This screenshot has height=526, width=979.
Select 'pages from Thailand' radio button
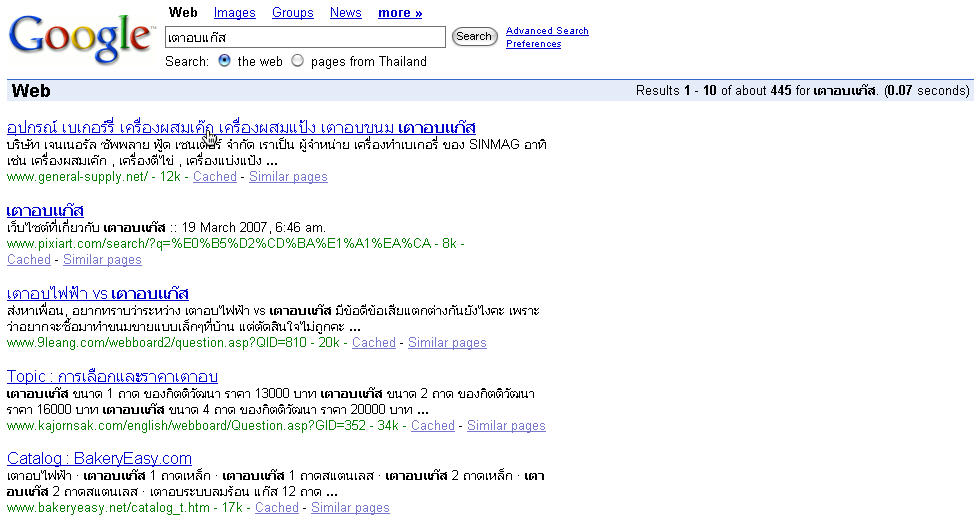tap(297, 61)
